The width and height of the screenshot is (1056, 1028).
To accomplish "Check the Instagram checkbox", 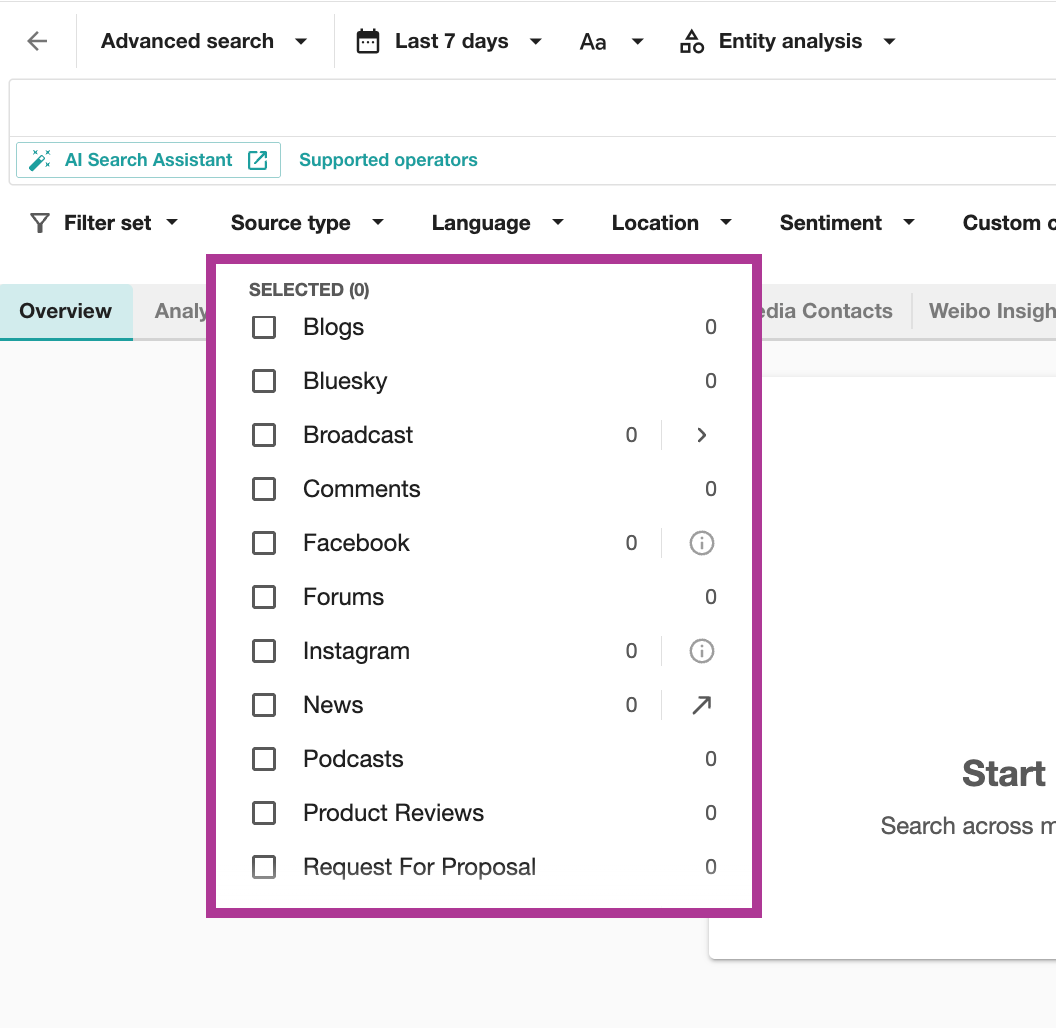I will [264, 651].
